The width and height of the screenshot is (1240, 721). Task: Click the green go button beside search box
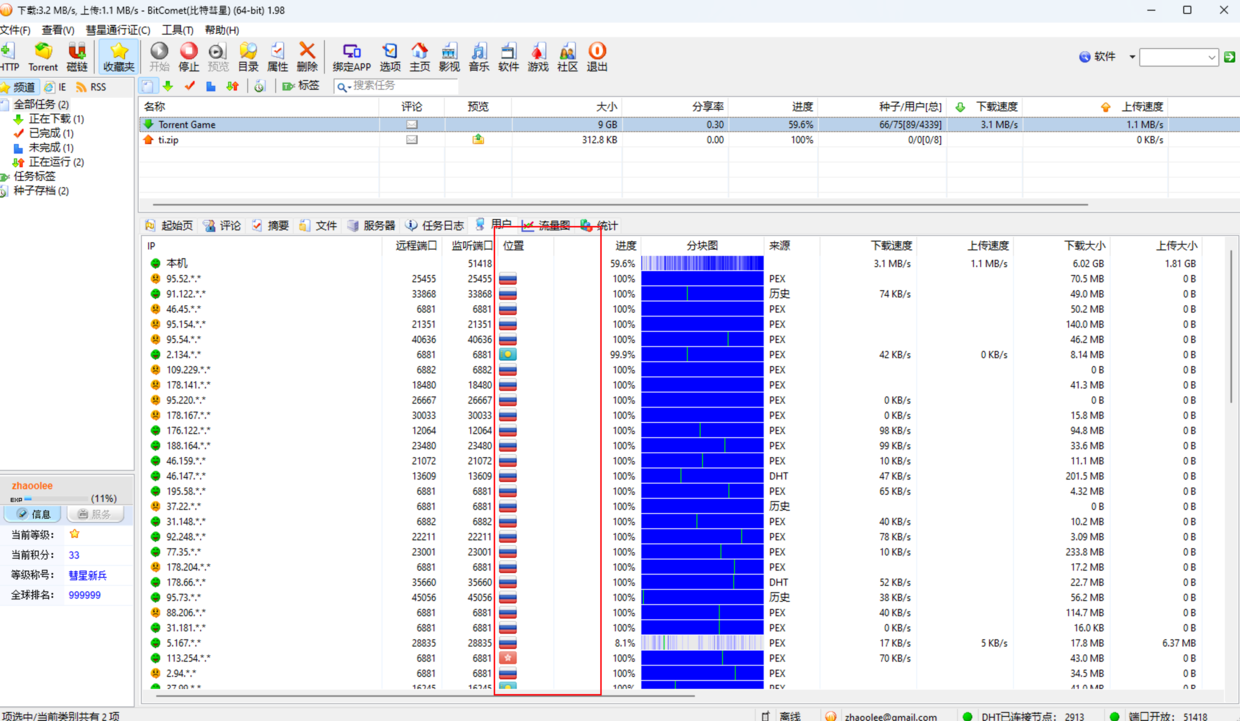coord(1230,57)
